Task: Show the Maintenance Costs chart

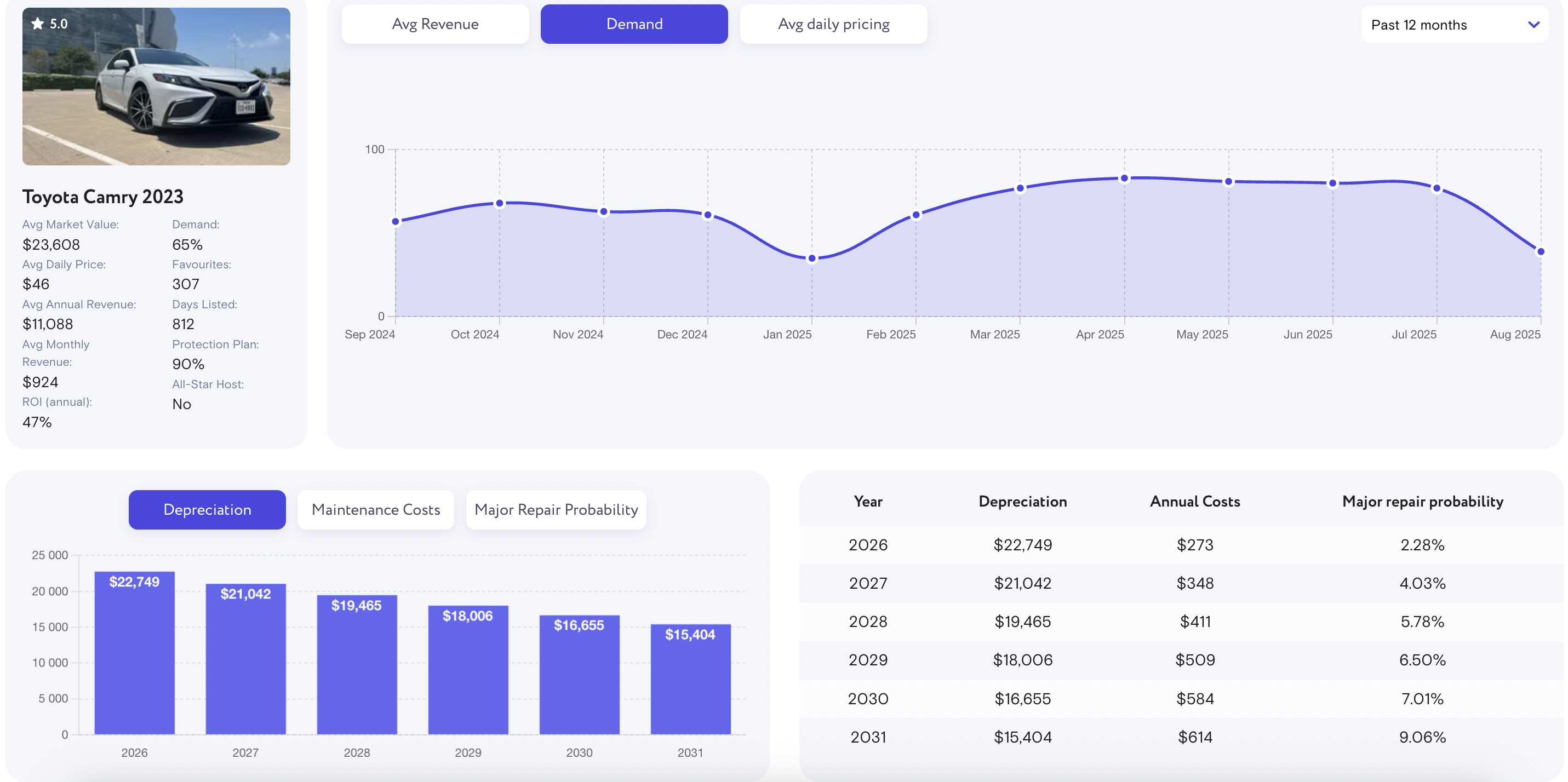Action: point(376,509)
